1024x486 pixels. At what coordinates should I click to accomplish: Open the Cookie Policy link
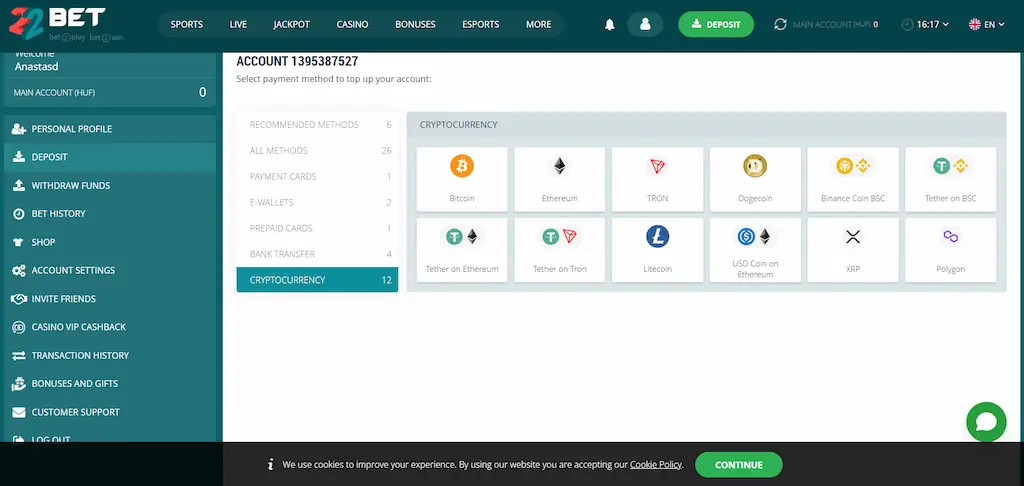656,465
